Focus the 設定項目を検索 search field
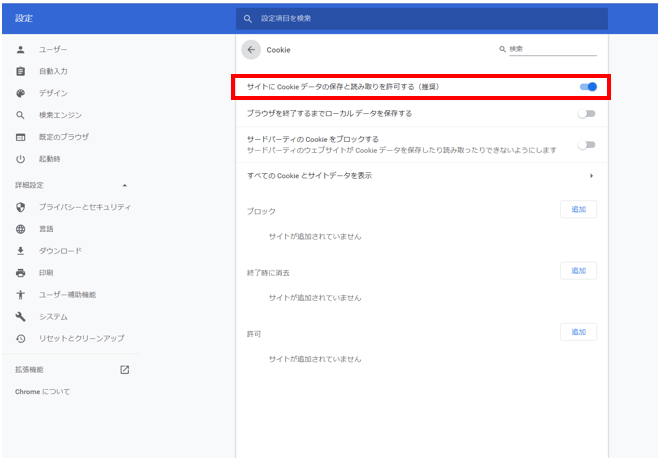662x463 pixels. pos(420,19)
